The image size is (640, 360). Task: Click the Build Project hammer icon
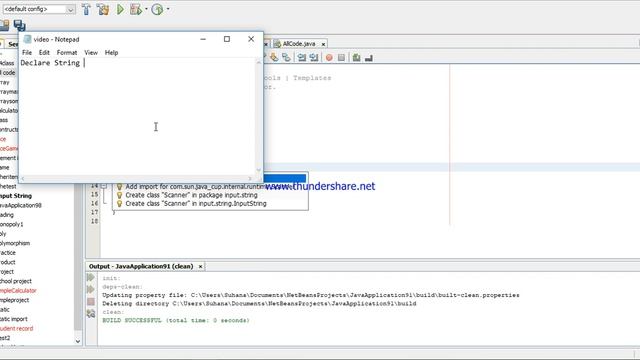(x=86, y=9)
